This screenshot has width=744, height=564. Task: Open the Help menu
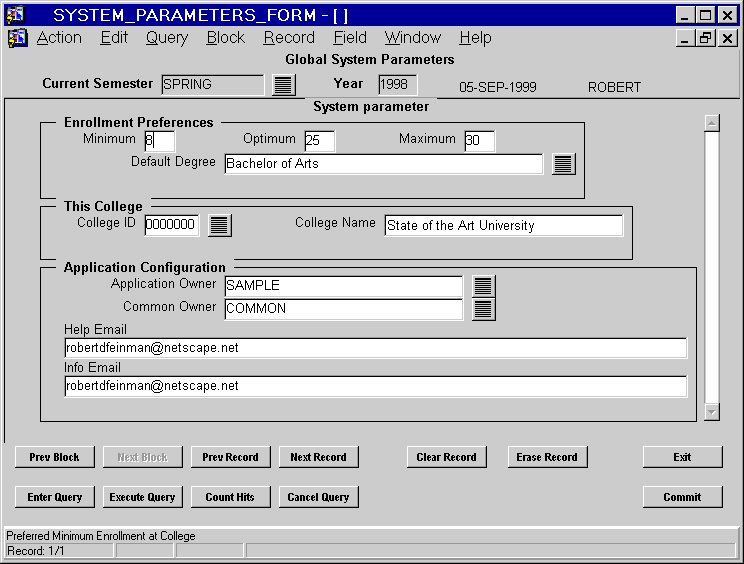(475, 37)
